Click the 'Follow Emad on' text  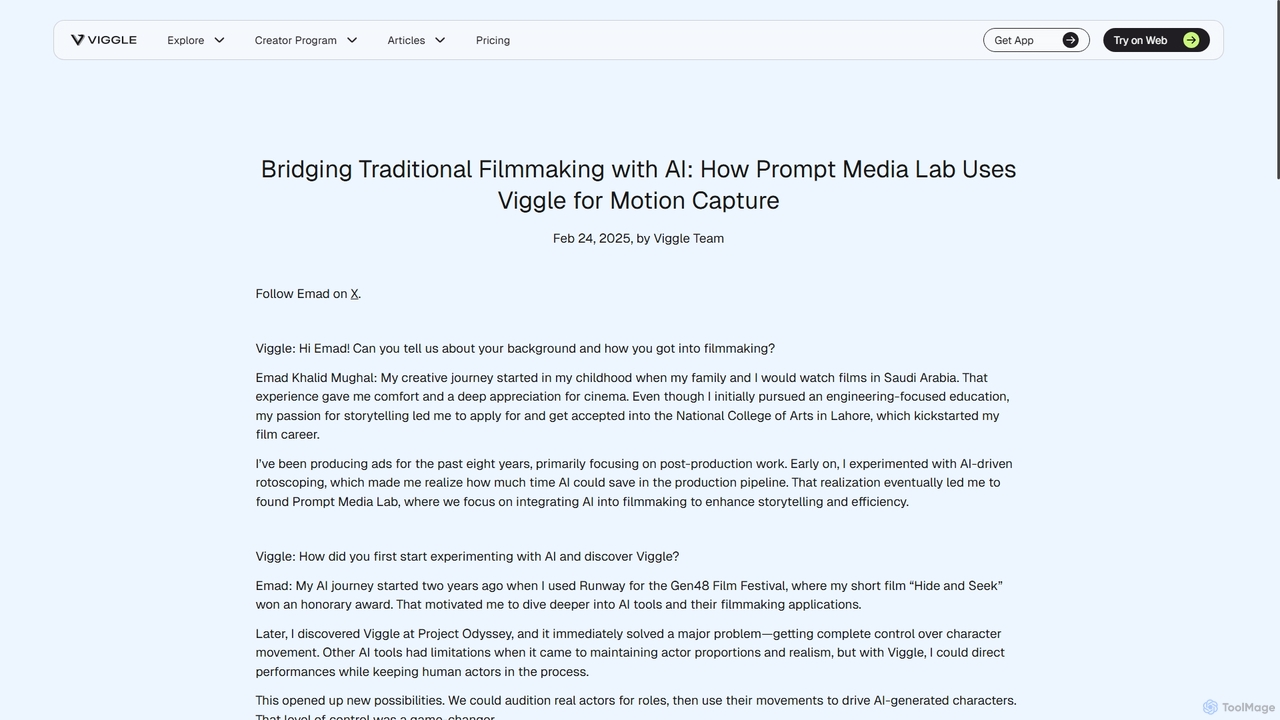pos(301,294)
